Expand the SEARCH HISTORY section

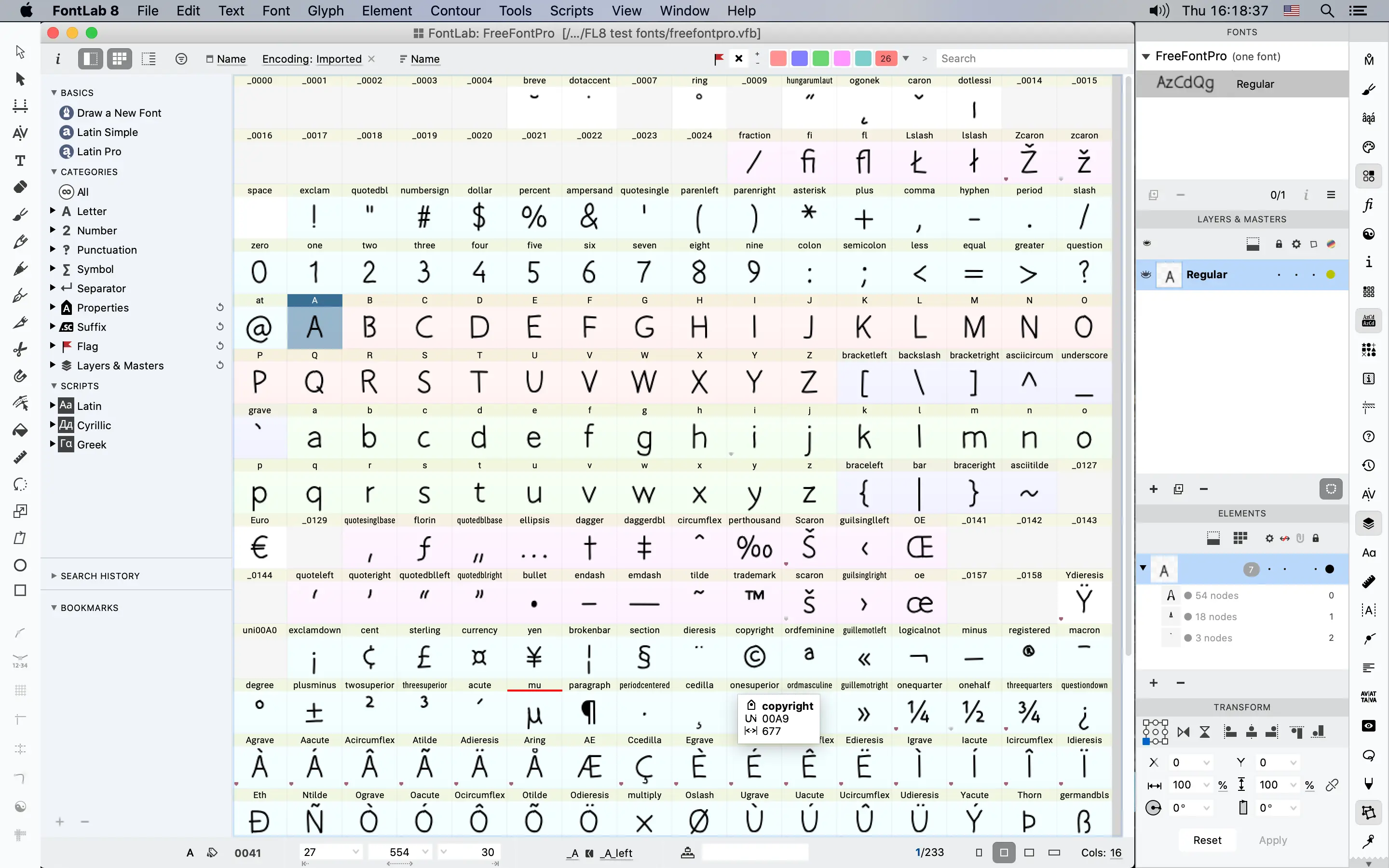[x=54, y=576]
